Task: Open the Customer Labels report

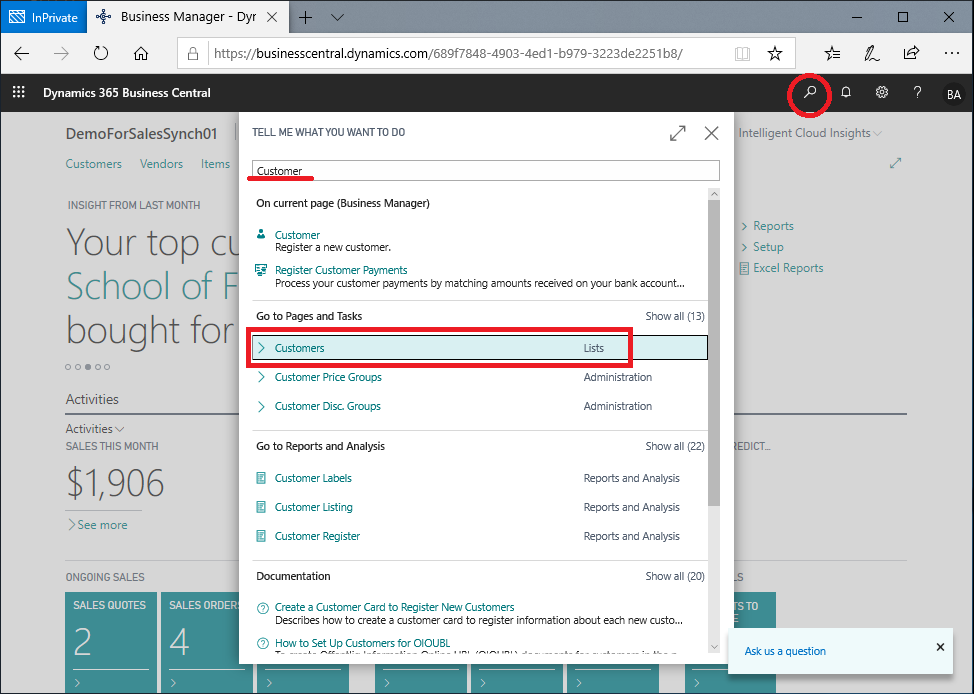Action: coord(313,478)
